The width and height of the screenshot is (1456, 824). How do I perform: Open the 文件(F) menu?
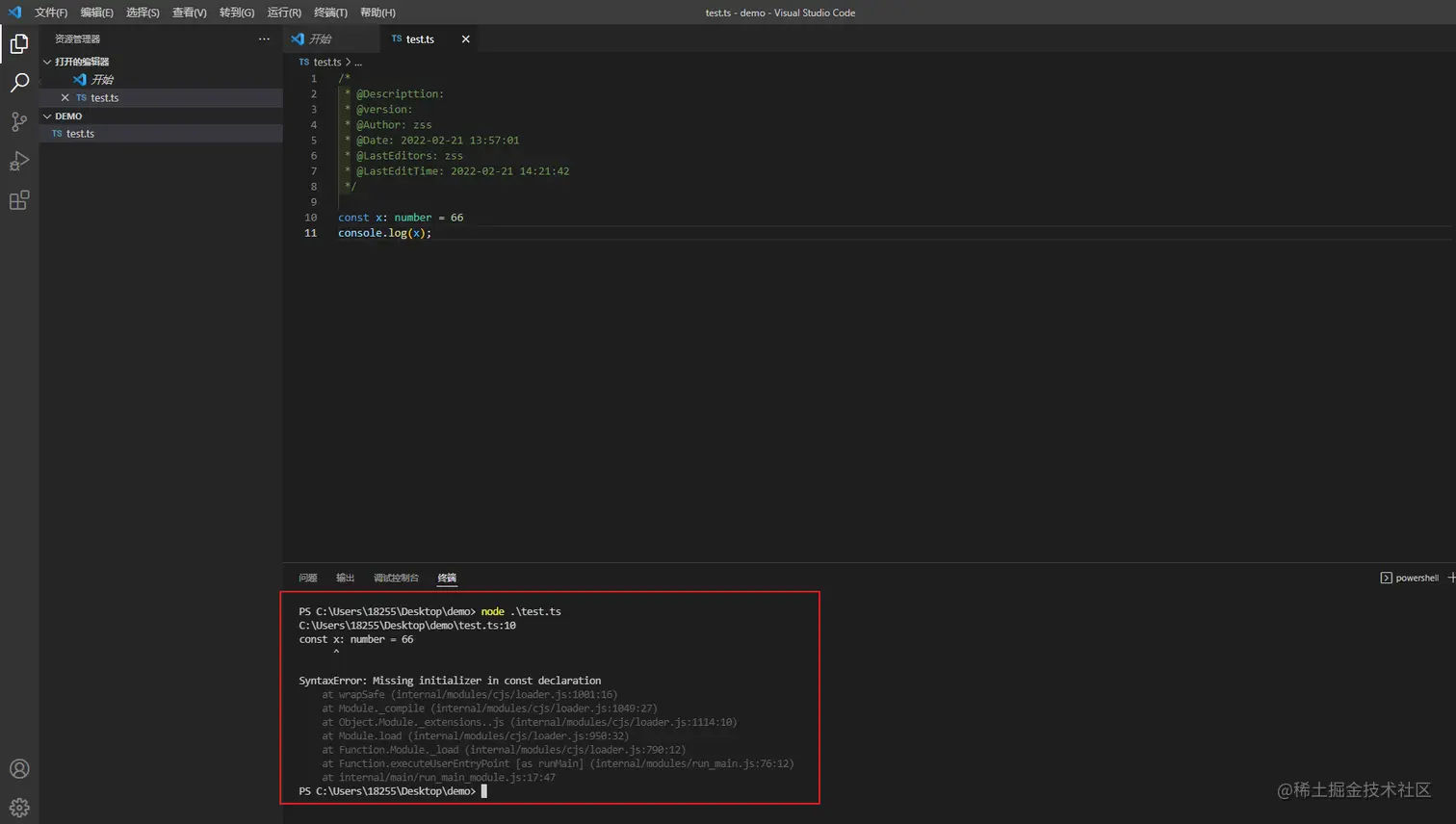click(x=51, y=13)
